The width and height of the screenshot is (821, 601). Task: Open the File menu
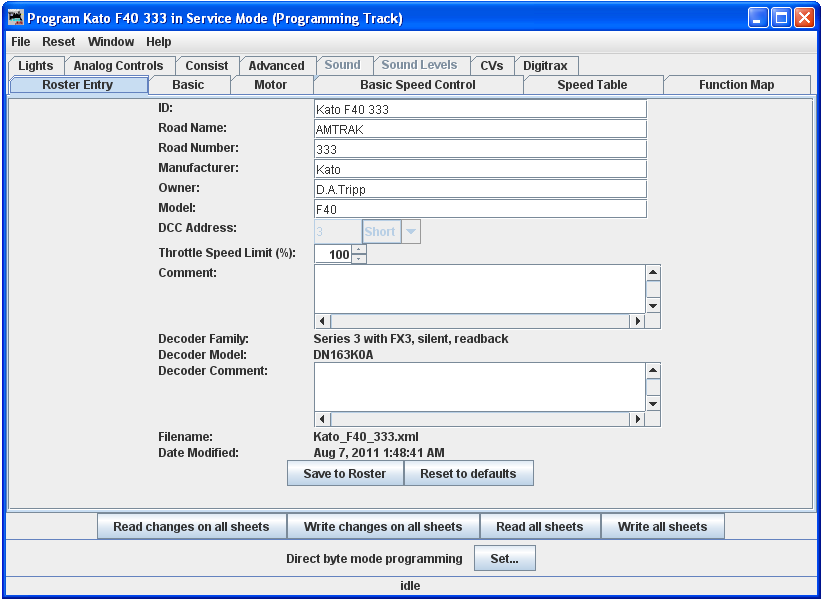[x=21, y=42]
